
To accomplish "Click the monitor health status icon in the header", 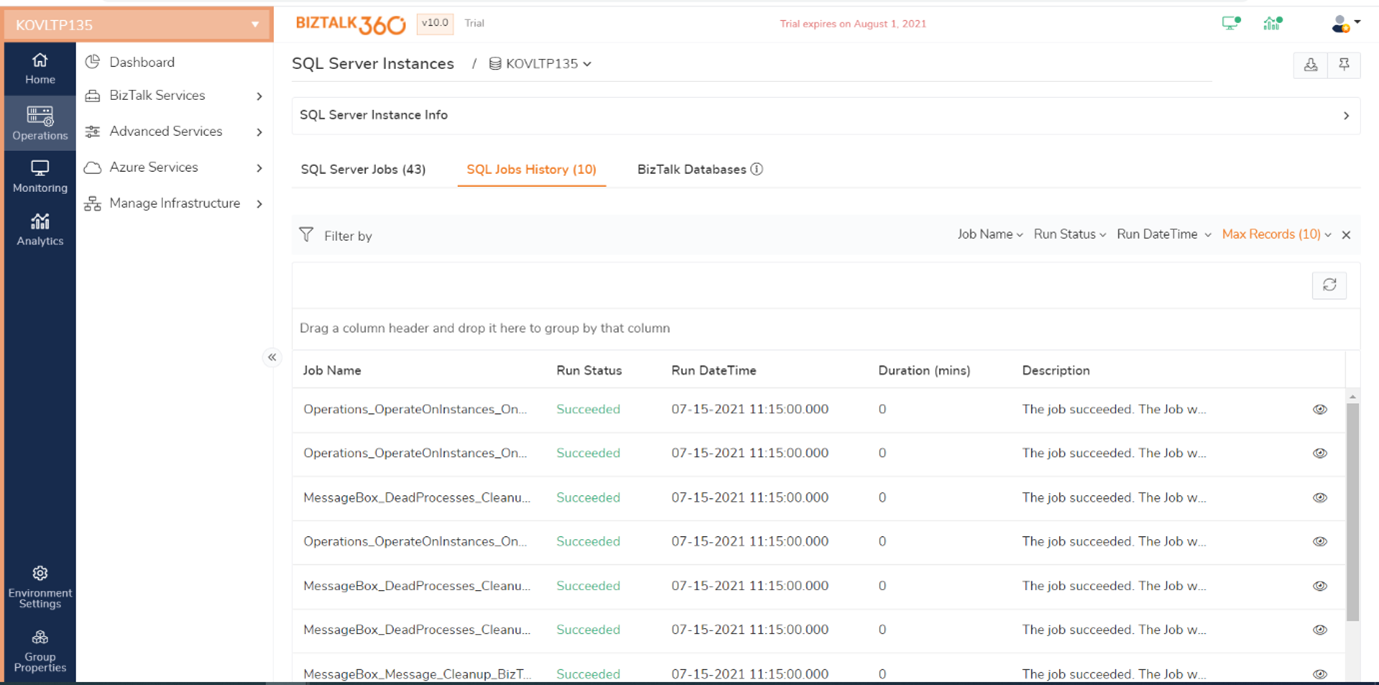I will [1229, 21].
